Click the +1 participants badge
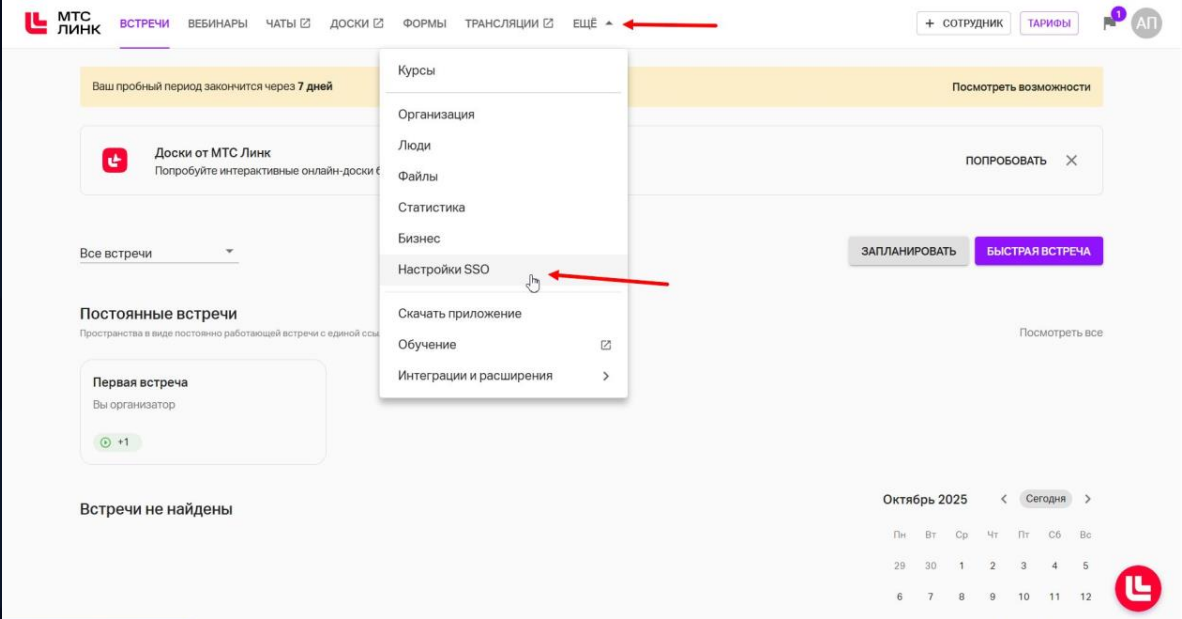Image resolution: width=1182 pixels, height=619 pixels. click(117, 442)
